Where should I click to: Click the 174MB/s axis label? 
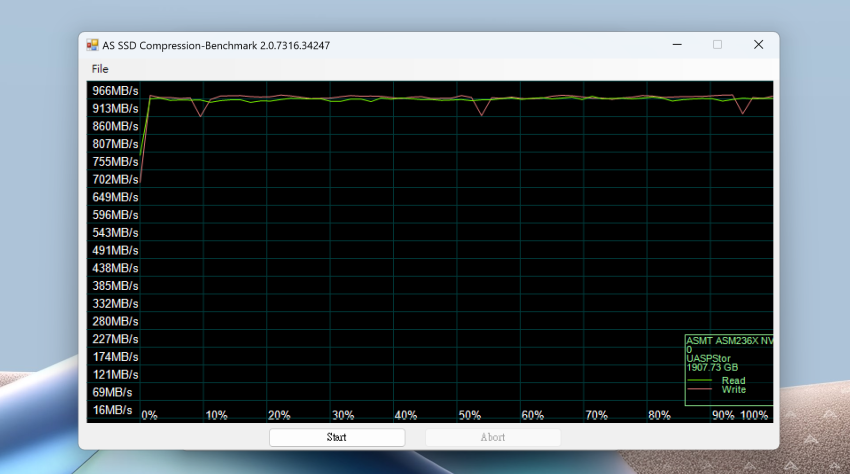[115, 357]
